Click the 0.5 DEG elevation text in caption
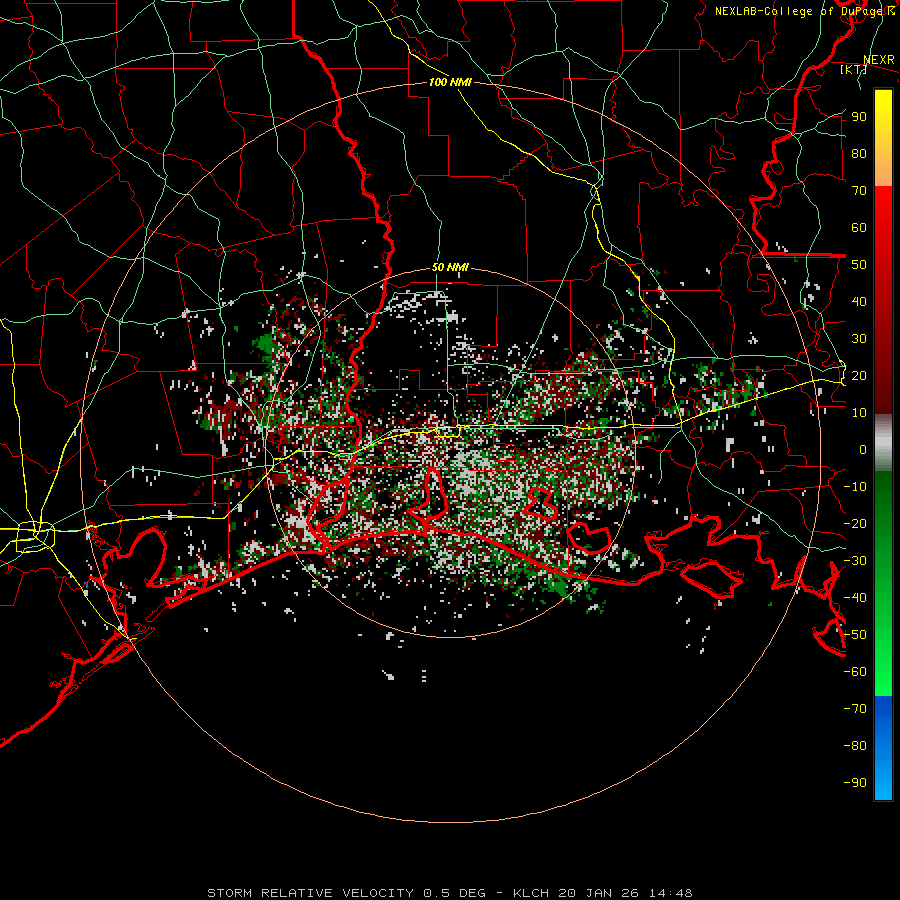Viewport: 900px width, 900px height. click(455, 893)
